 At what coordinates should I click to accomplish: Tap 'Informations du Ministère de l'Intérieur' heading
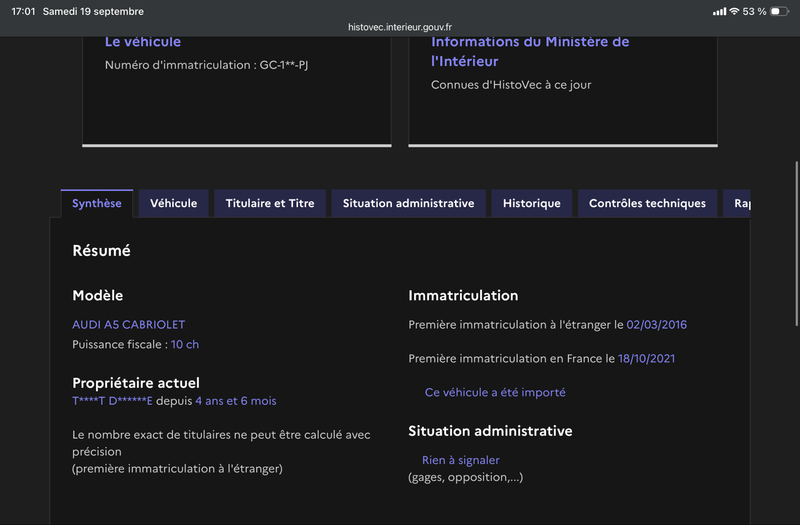[530, 51]
